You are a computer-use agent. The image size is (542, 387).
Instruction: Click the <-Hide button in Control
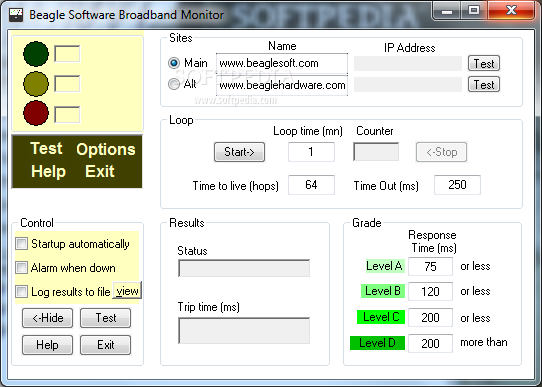[47, 318]
